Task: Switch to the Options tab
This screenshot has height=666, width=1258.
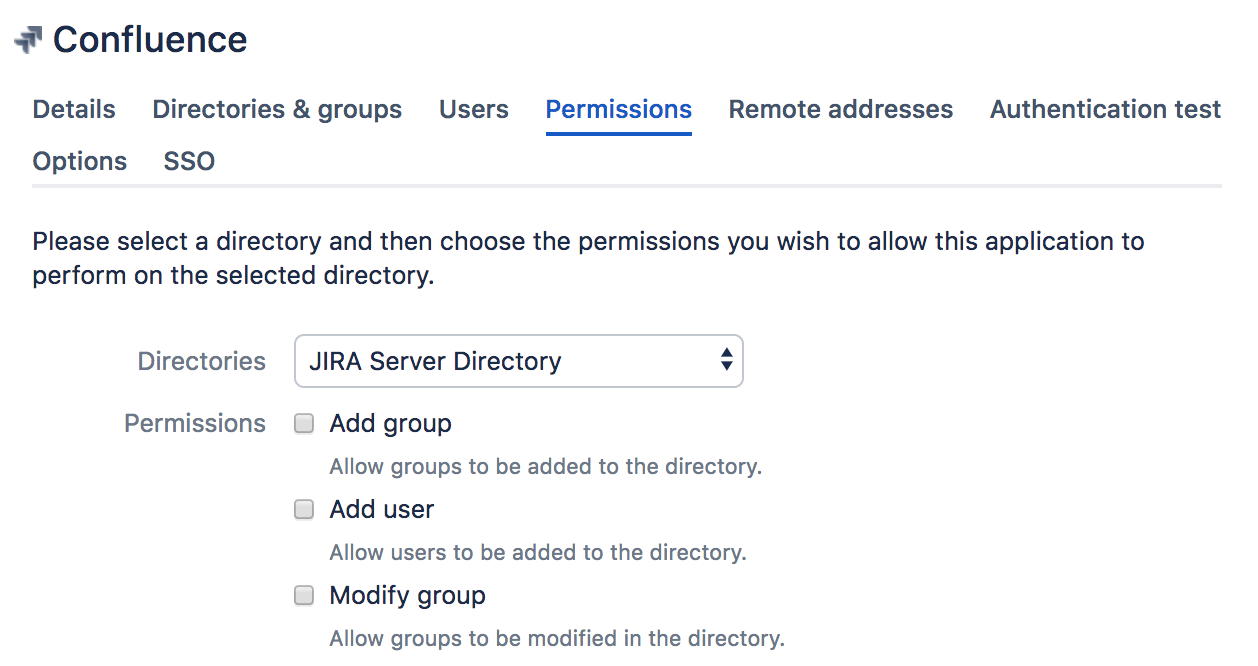Action: [80, 162]
